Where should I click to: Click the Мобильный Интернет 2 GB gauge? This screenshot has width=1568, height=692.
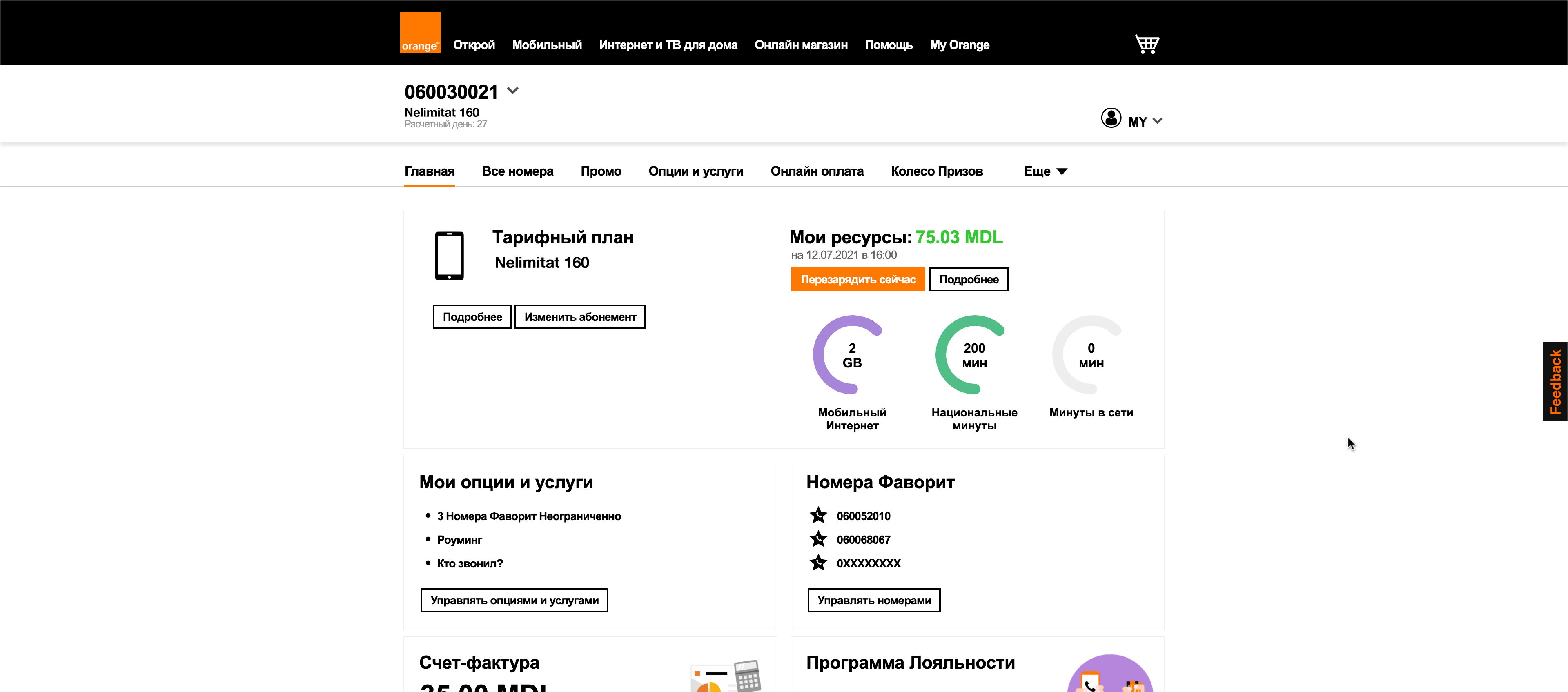point(851,356)
